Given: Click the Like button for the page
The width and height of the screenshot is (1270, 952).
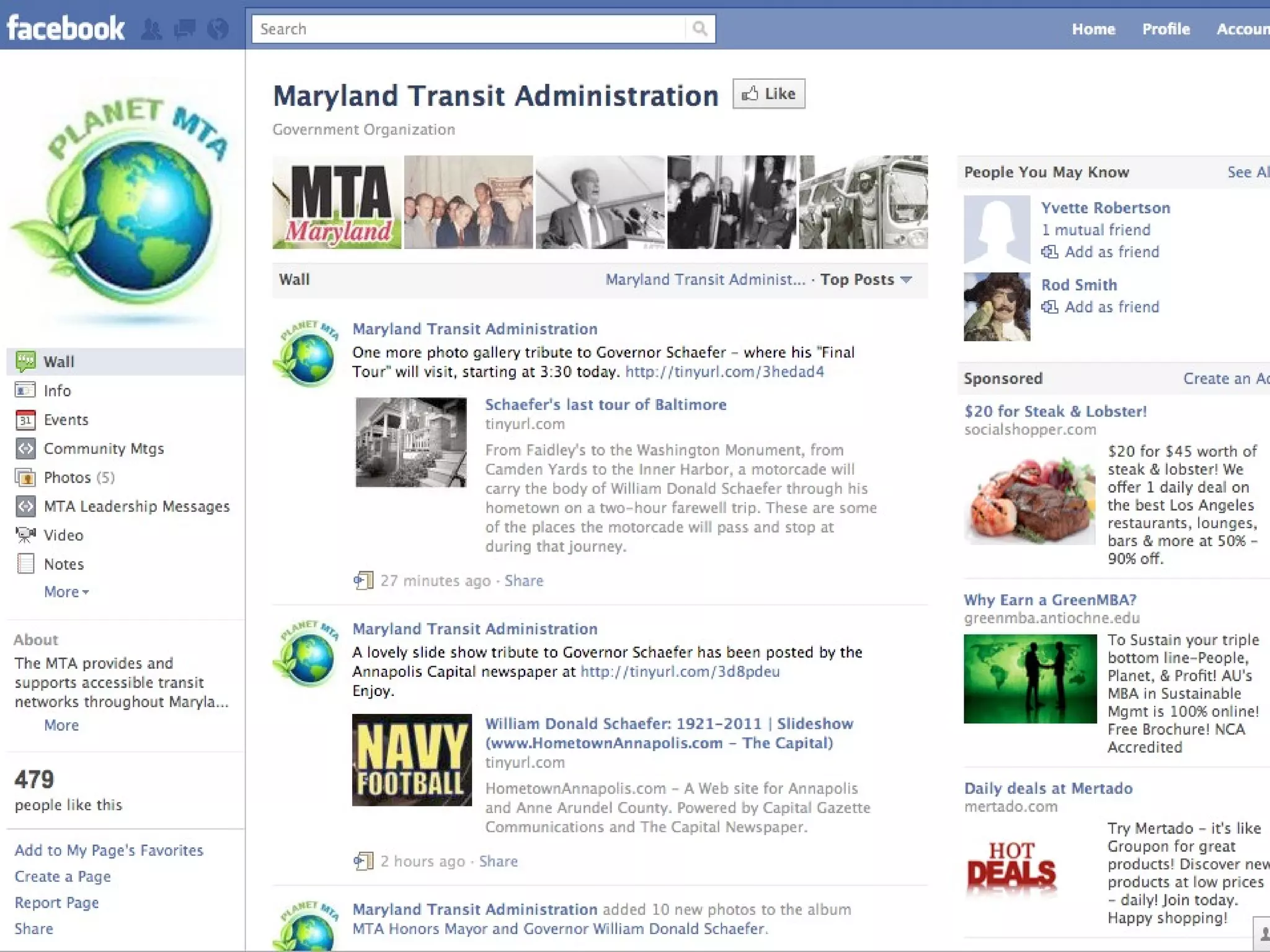Looking at the screenshot, I should click(x=768, y=94).
